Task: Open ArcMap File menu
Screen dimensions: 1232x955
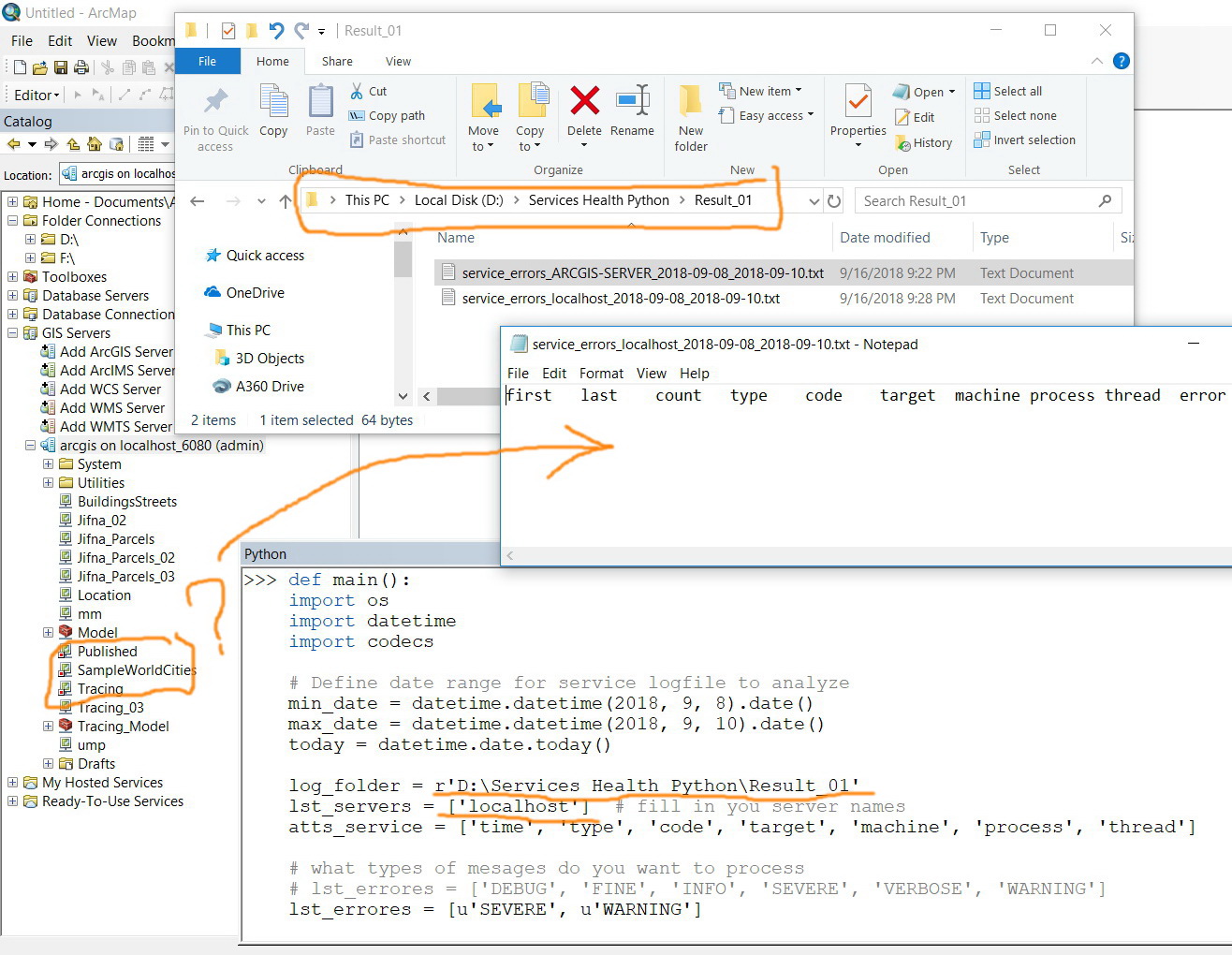Action: click(22, 40)
